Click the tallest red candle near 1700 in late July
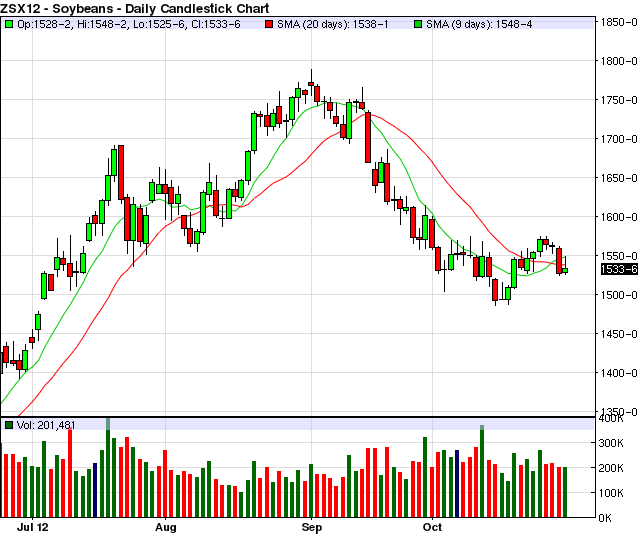Screen dimensions: 640x536 coord(121,173)
